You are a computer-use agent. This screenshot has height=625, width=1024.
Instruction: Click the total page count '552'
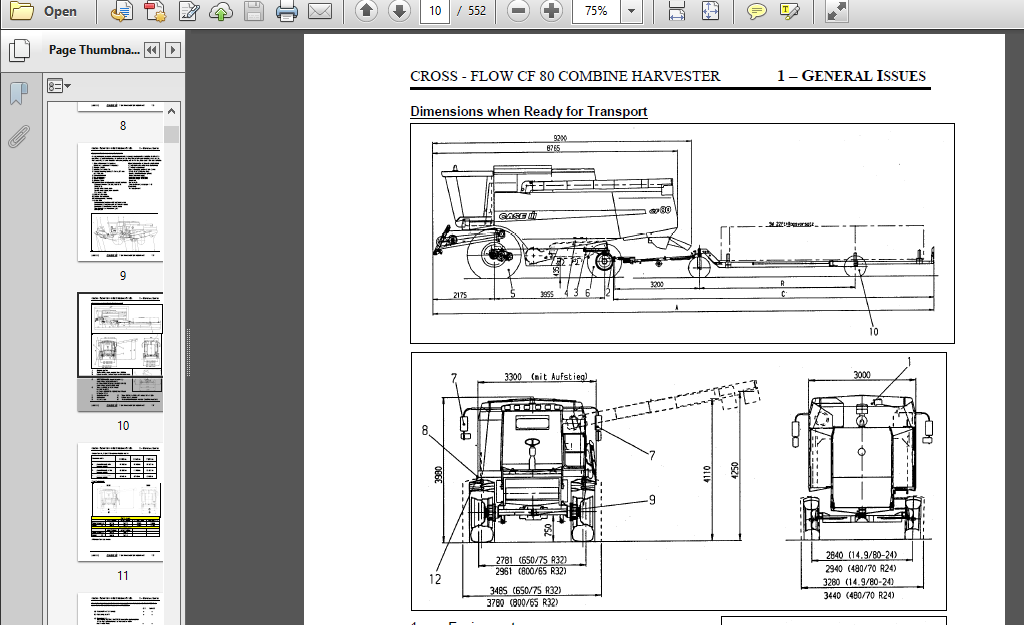477,11
